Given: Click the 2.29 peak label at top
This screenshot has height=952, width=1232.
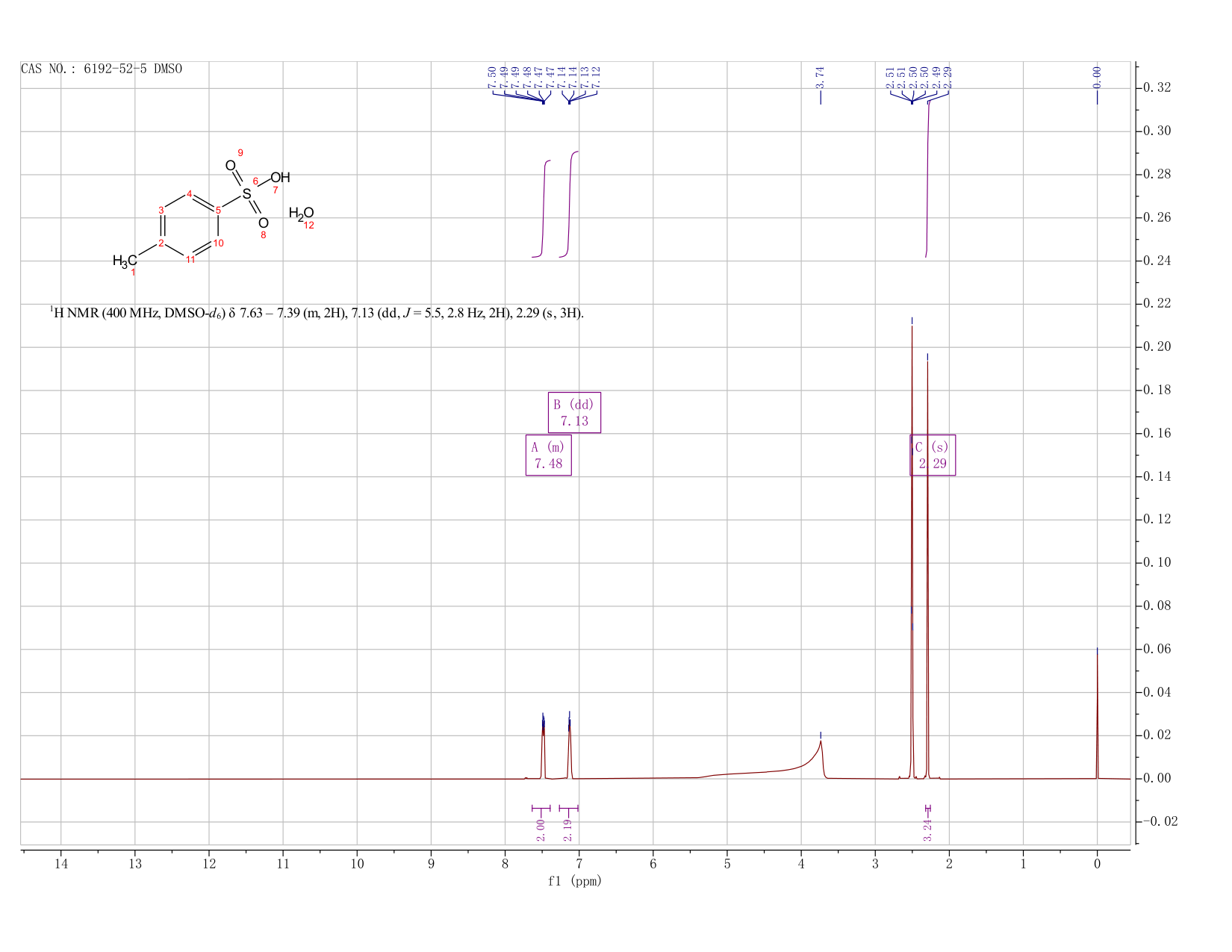Looking at the screenshot, I should point(948,77).
